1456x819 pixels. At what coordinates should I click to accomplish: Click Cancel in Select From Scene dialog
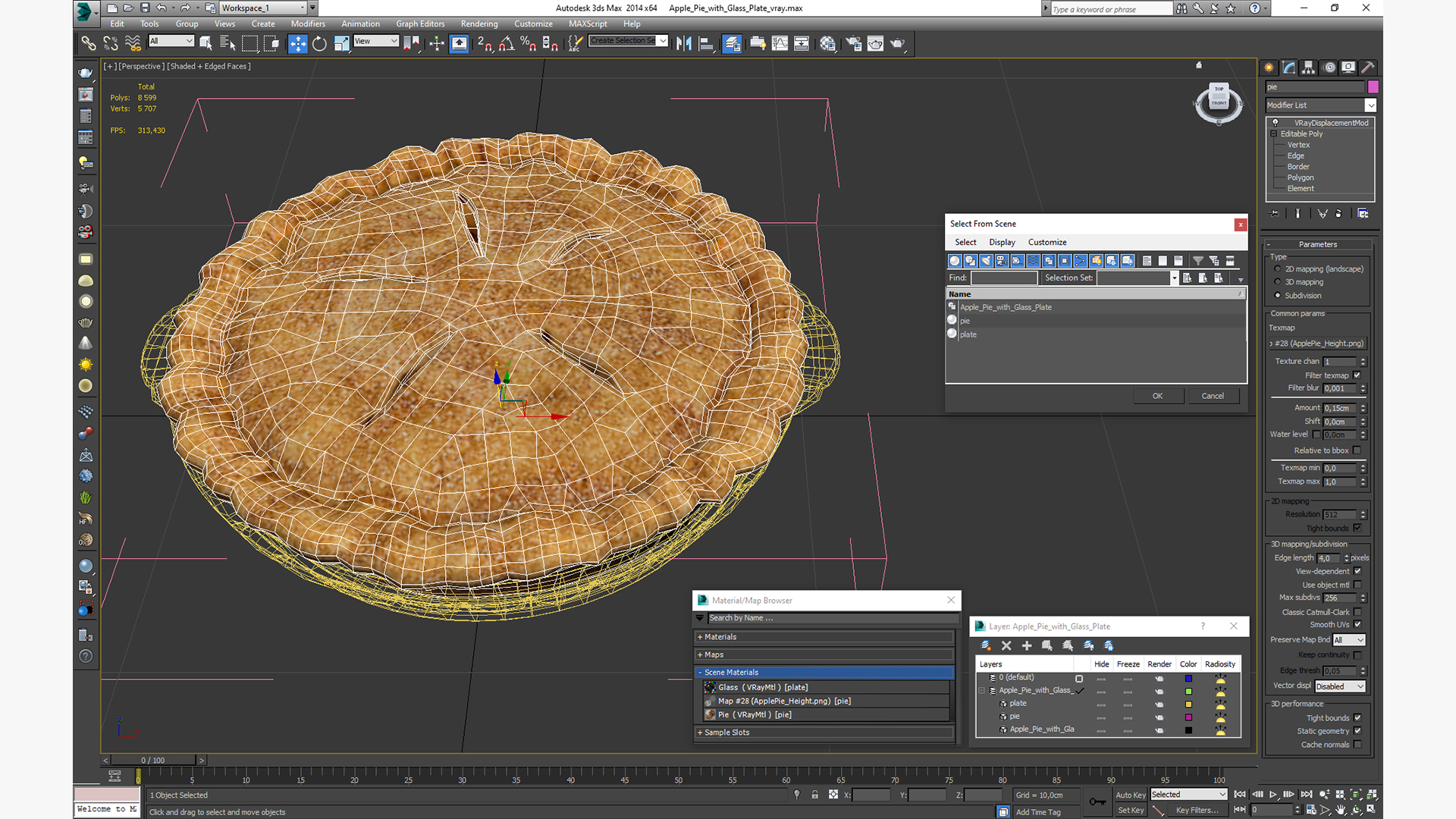point(1214,395)
